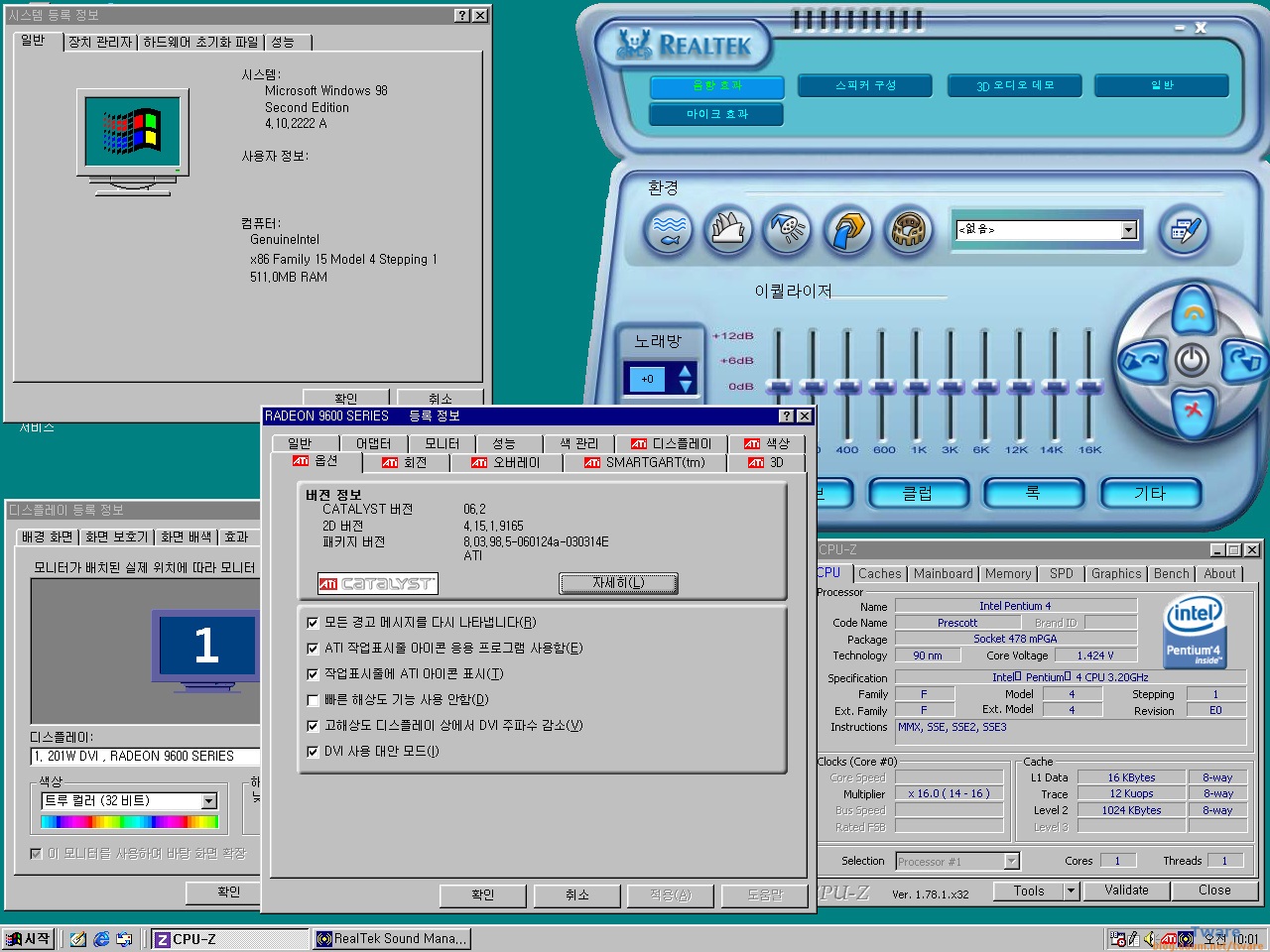The image size is (1270, 952).
Task: Select the underwater environment icon
Action: 669,230
